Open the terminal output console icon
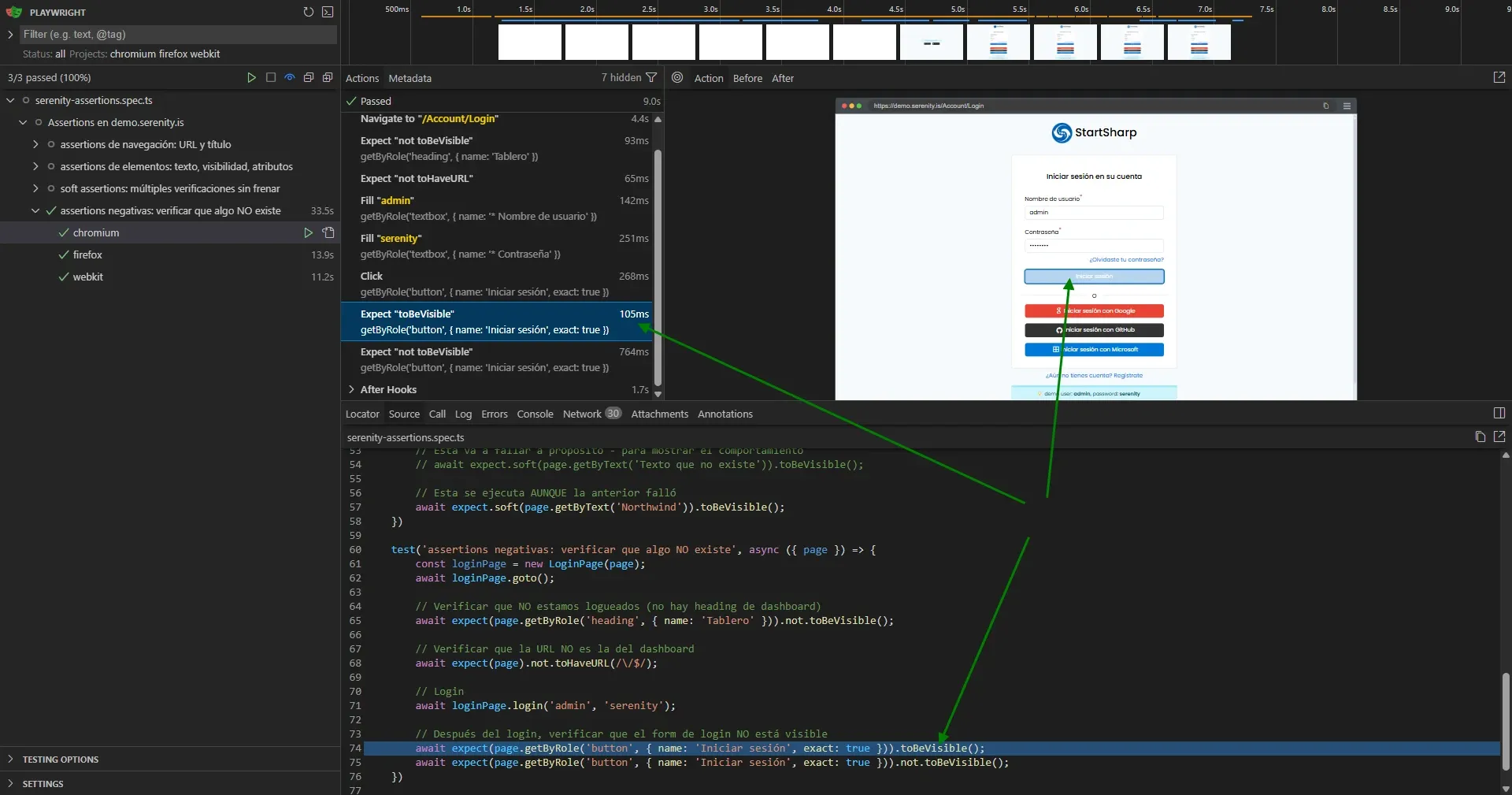 point(328,12)
